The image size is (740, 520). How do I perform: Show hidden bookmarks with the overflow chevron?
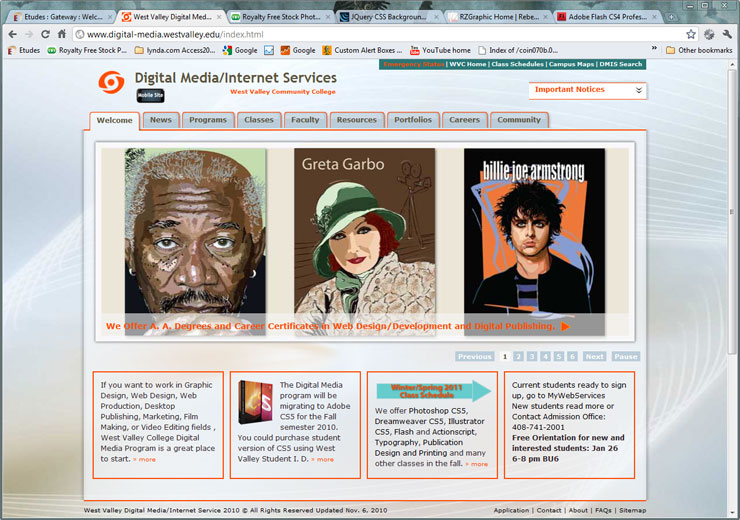click(654, 49)
